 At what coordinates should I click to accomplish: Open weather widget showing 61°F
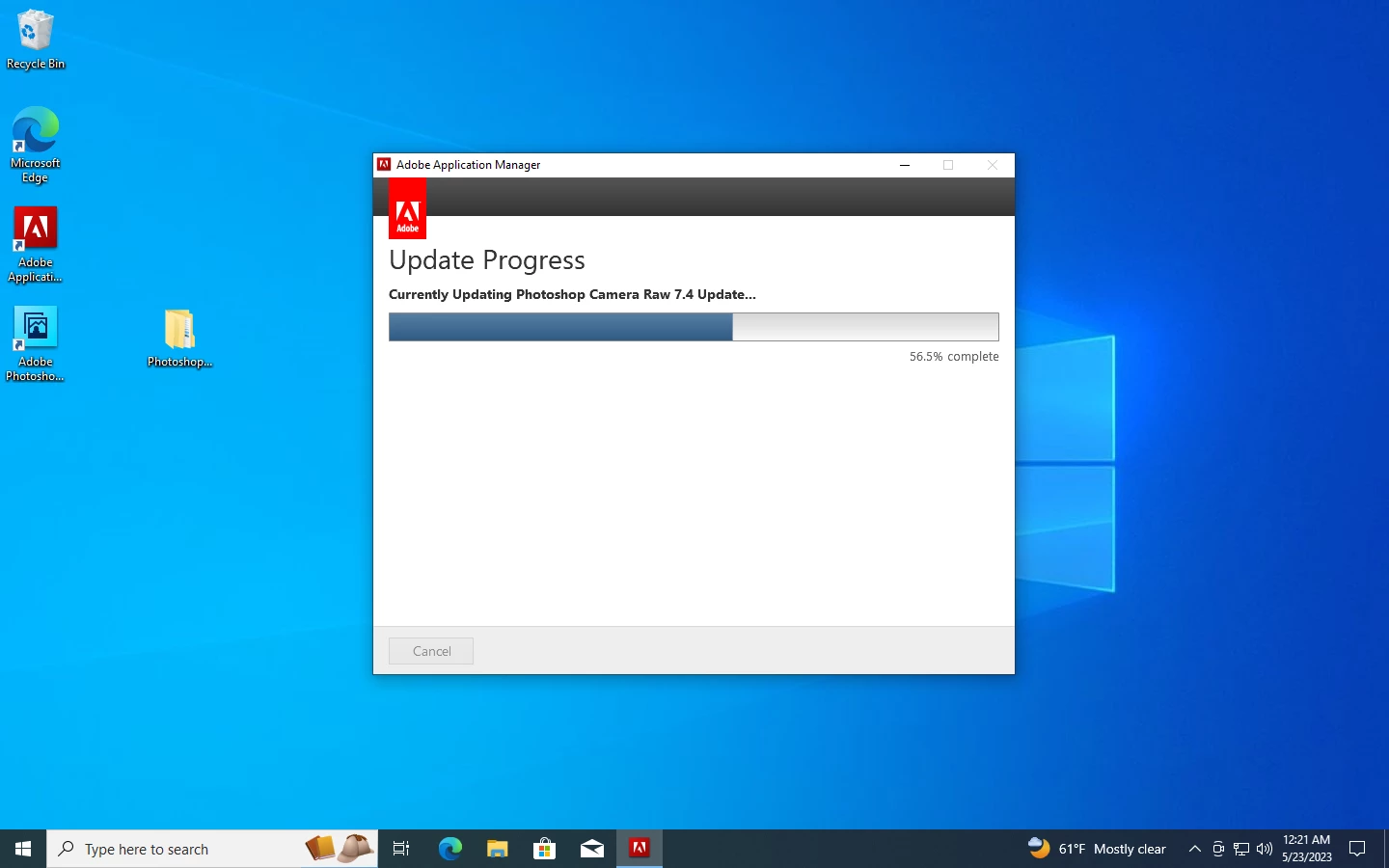tap(1097, 849)
